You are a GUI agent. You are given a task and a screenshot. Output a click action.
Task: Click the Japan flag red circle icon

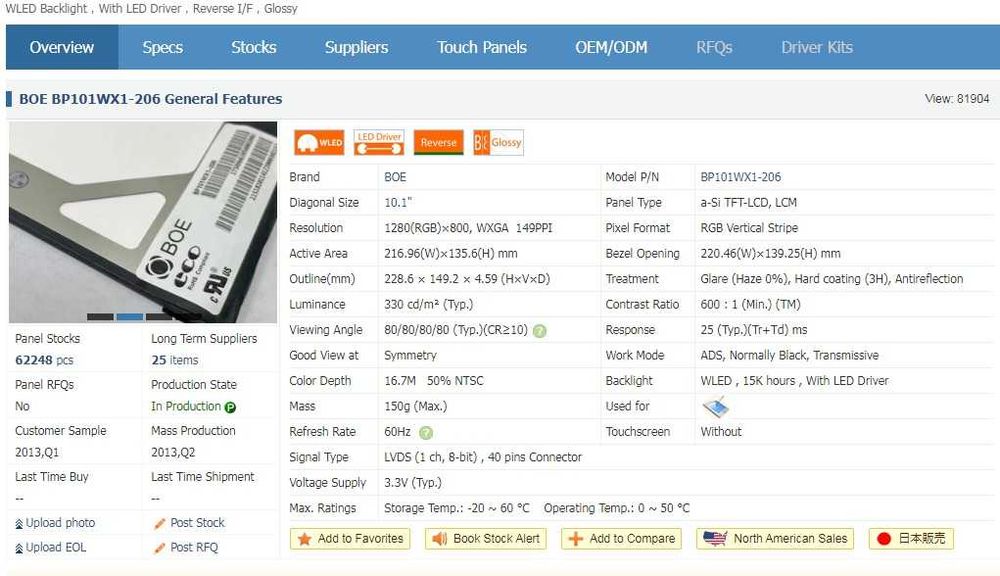[883, 539]
